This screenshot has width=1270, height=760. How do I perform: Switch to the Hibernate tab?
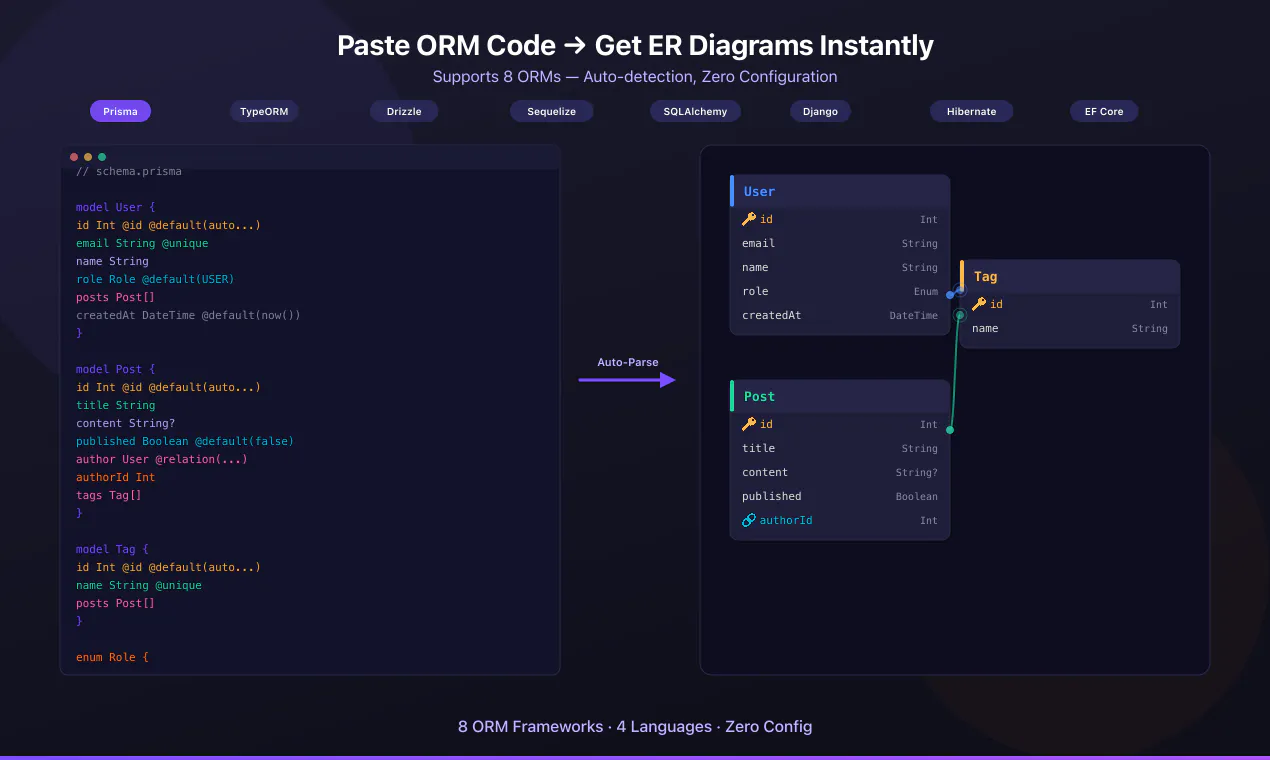(972, 111)
